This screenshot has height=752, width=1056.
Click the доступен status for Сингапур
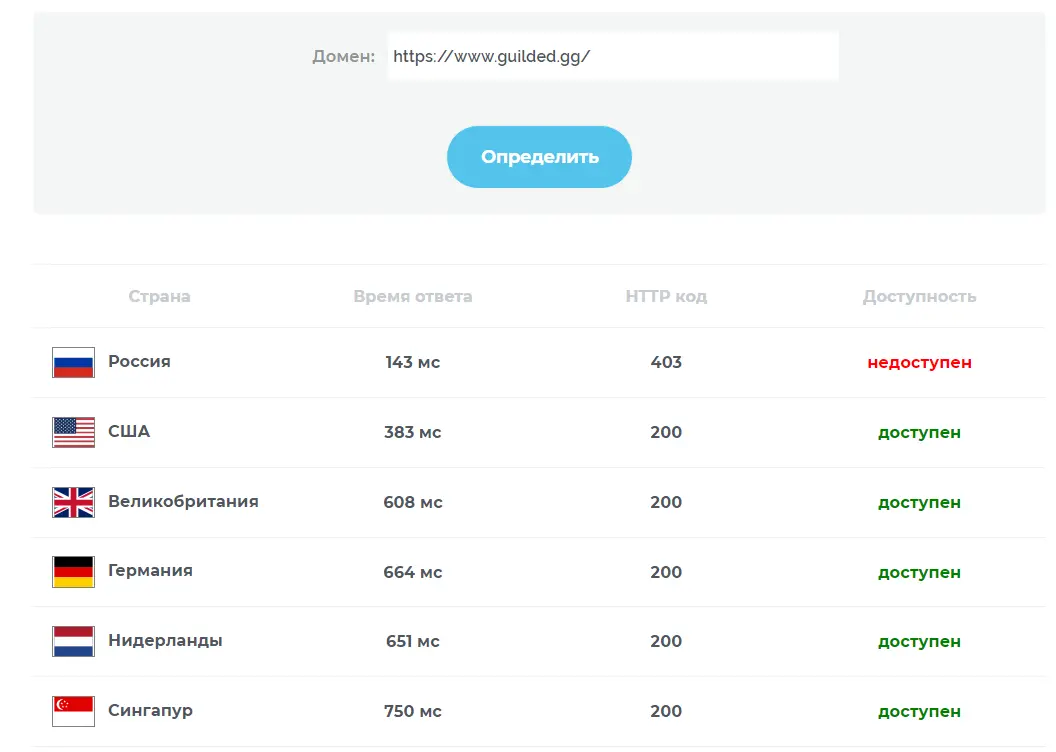point(919,712)
